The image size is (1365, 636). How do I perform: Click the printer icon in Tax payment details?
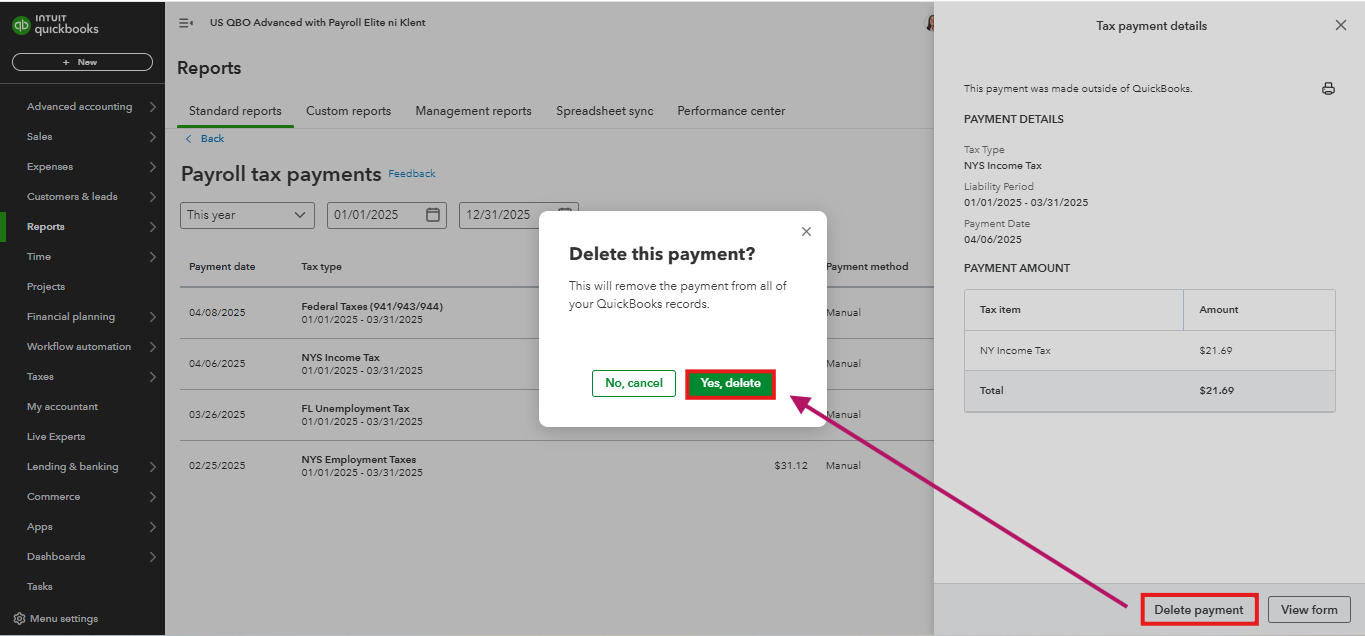click(1328, 88)
